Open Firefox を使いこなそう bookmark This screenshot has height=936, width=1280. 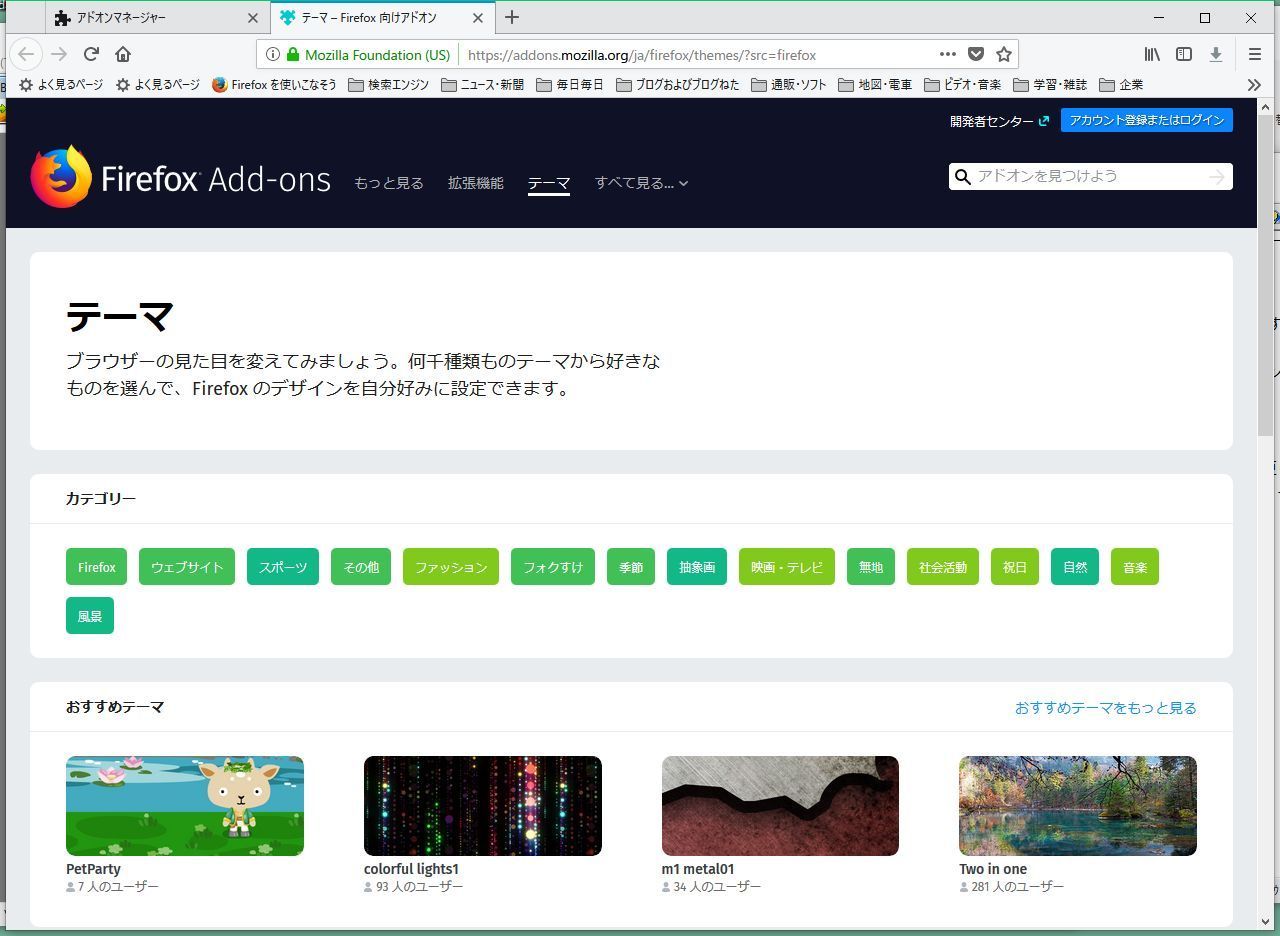click(274, 85)
